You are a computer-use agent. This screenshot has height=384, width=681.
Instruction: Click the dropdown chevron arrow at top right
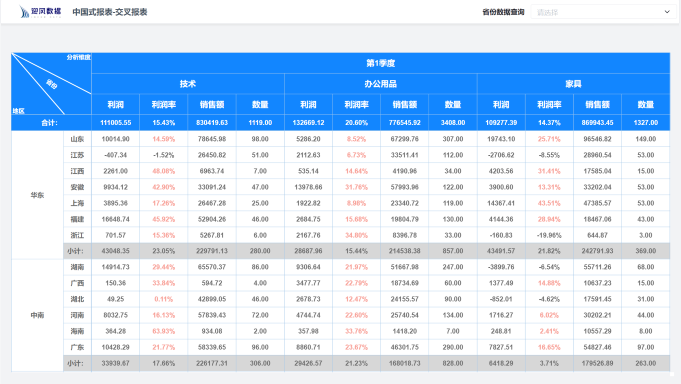coord(667,12)
